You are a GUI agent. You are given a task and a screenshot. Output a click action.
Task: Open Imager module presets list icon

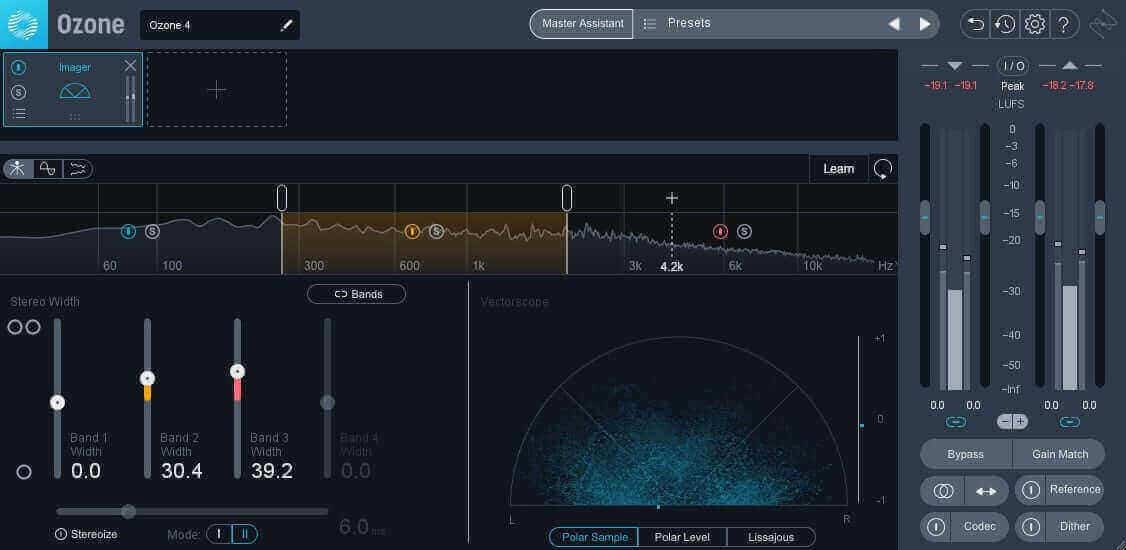tap(19, 113)
